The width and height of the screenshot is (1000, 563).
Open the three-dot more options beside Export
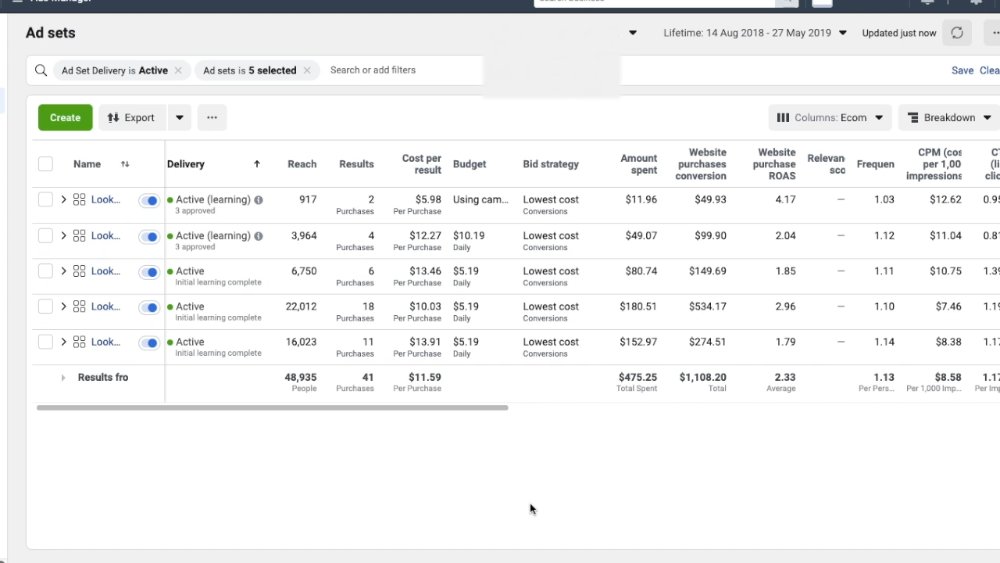(x=212, y=117)
